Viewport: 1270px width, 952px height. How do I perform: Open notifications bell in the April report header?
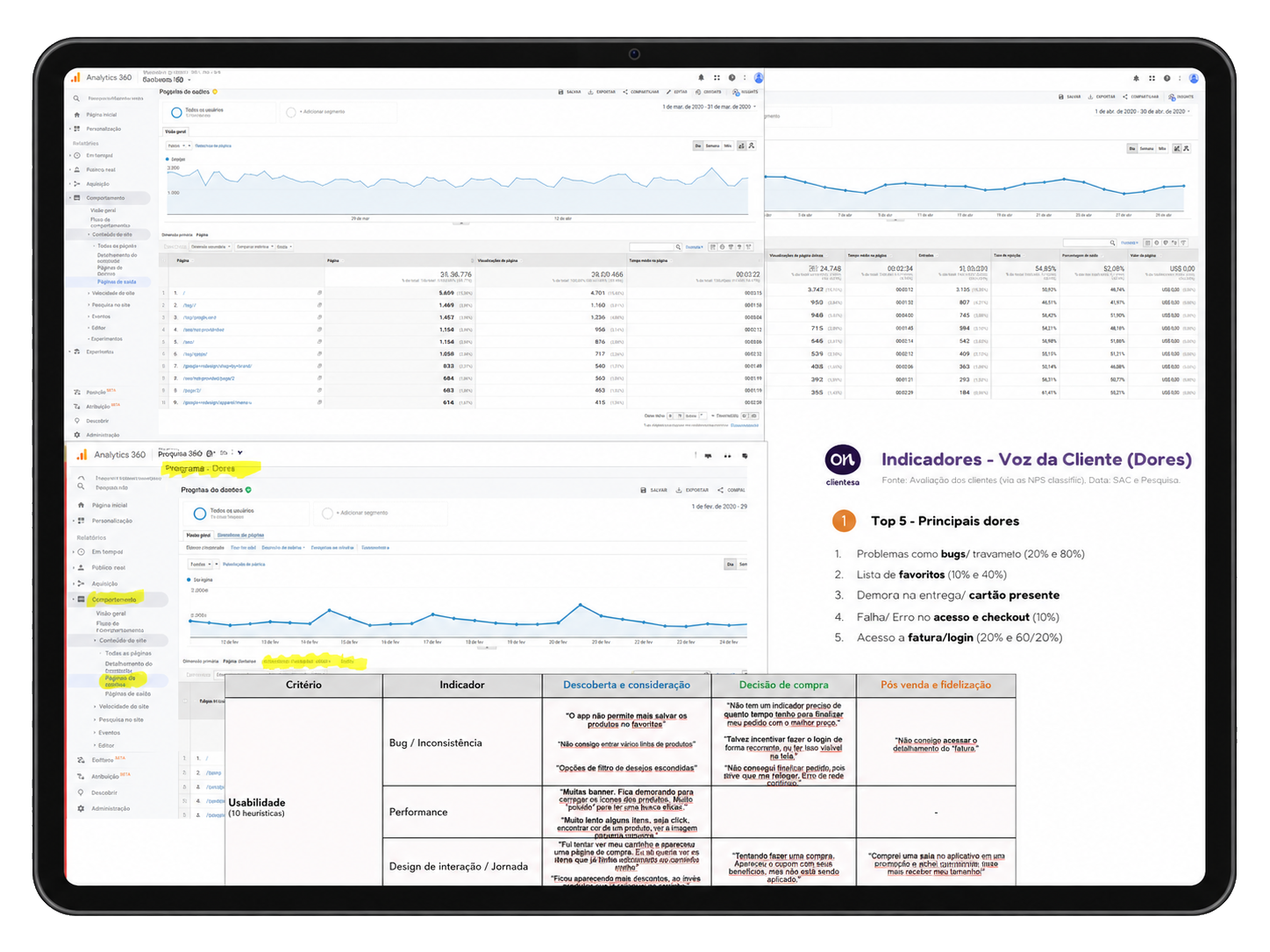1136,78
